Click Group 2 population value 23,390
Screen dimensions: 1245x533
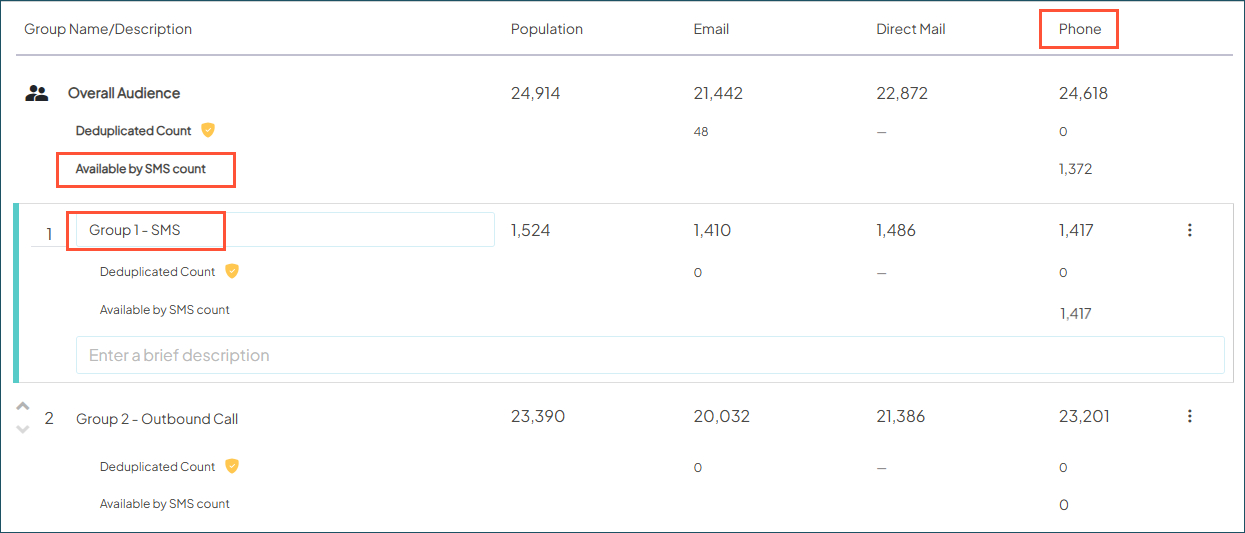click(x=537, y=416)
